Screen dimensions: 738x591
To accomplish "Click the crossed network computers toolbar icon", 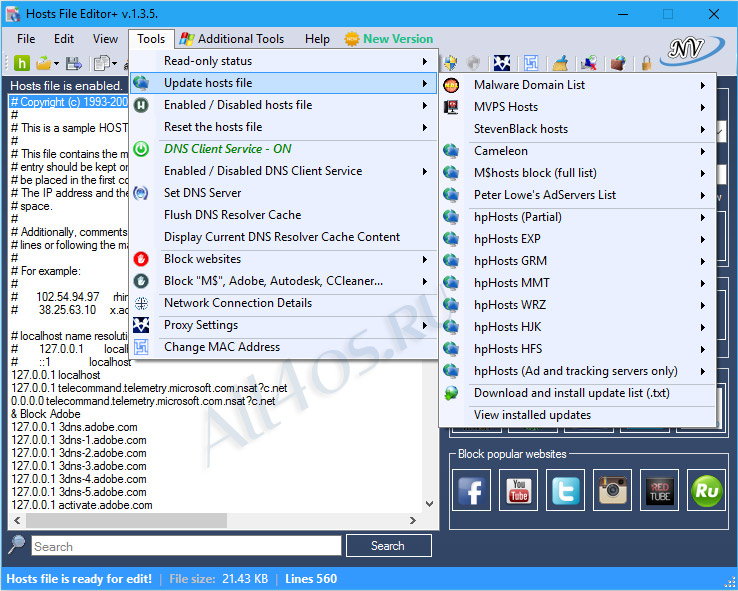I will coord(588,63).
